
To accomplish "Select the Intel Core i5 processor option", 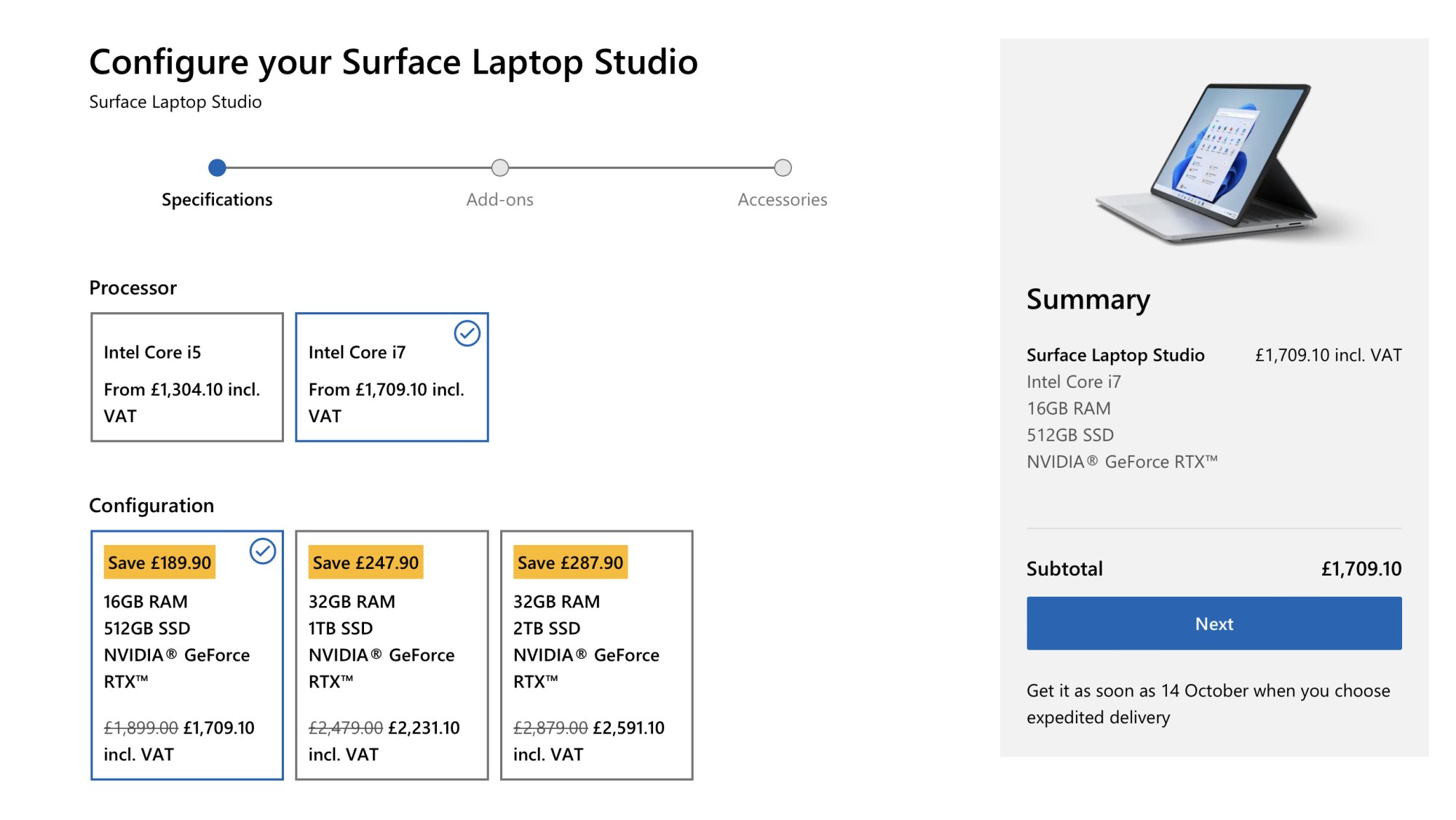I will (x=187, y=377).
